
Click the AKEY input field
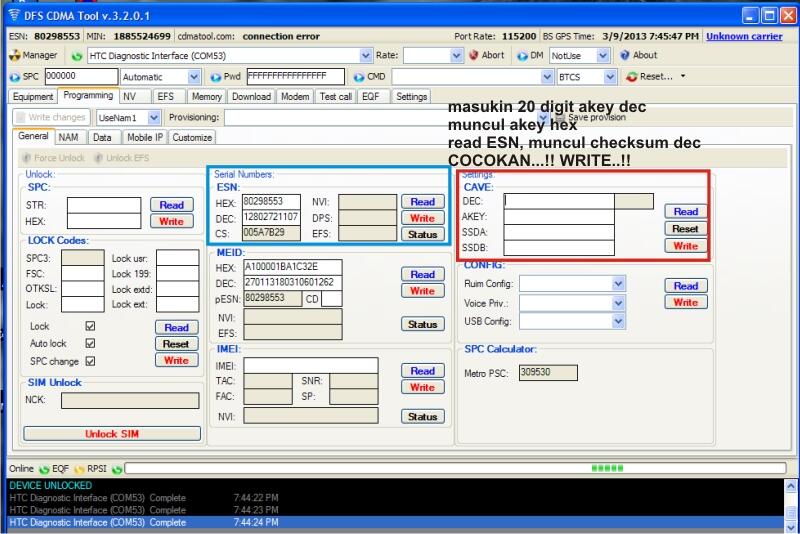pyautogui.click(x=559, y=217)
